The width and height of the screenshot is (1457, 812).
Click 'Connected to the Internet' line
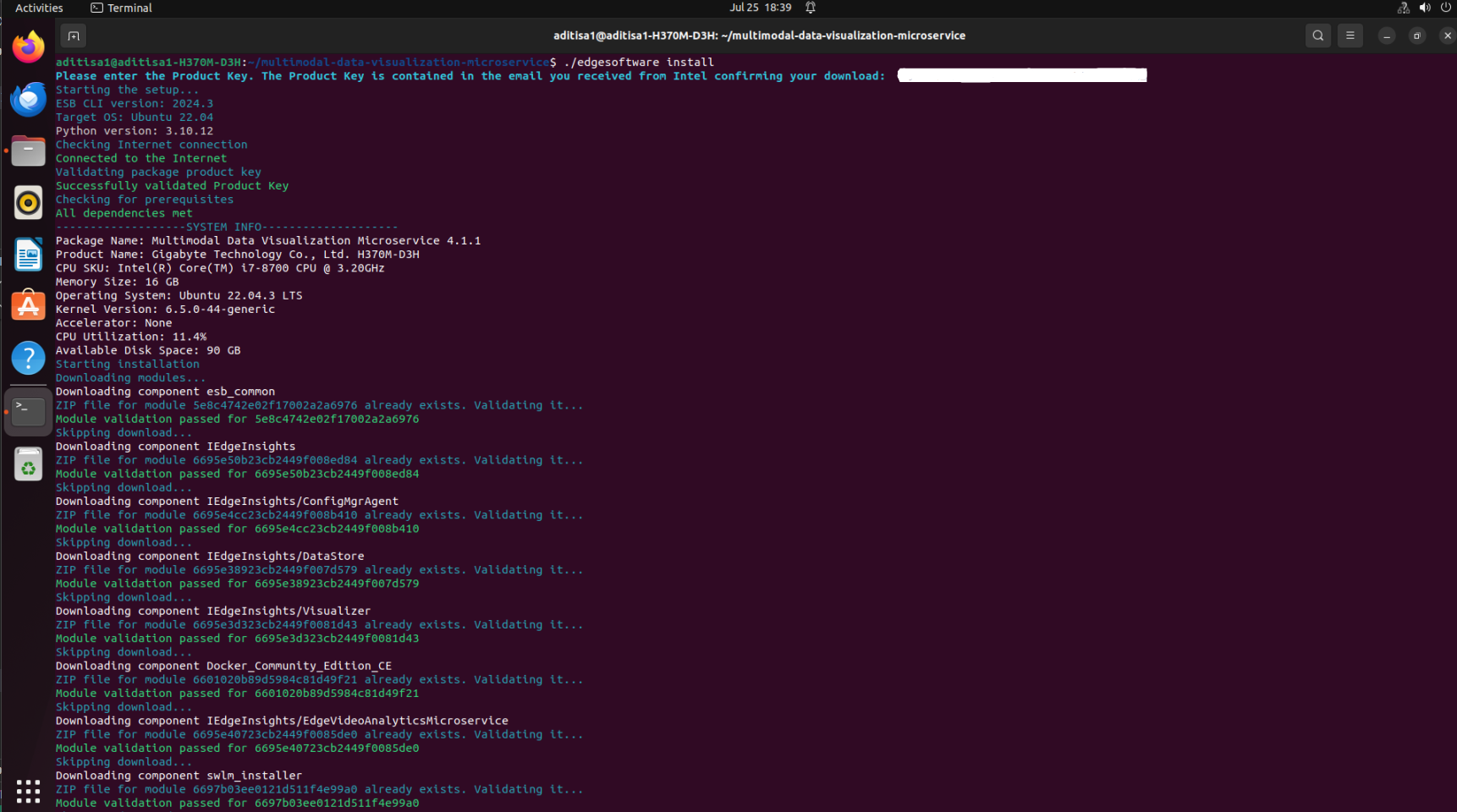pyautogui.click(x=141, y=158)
